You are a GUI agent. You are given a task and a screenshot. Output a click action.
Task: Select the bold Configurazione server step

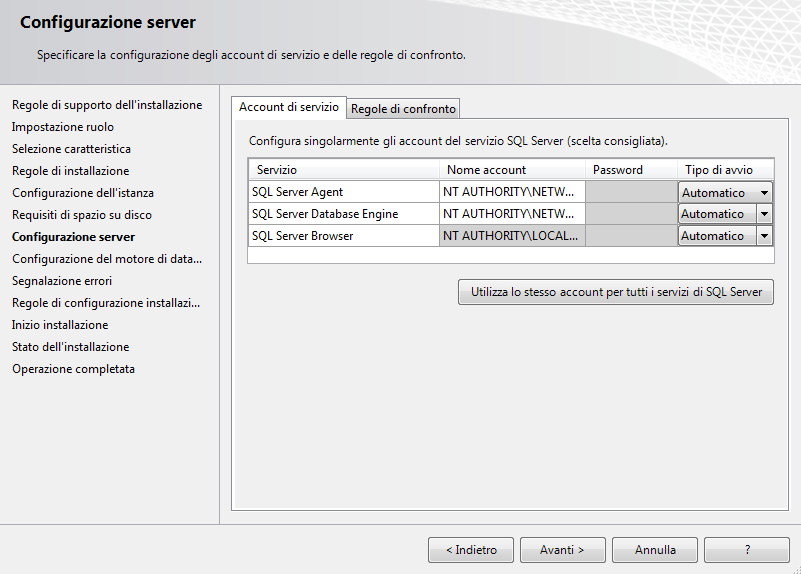[x=74, y=236]
